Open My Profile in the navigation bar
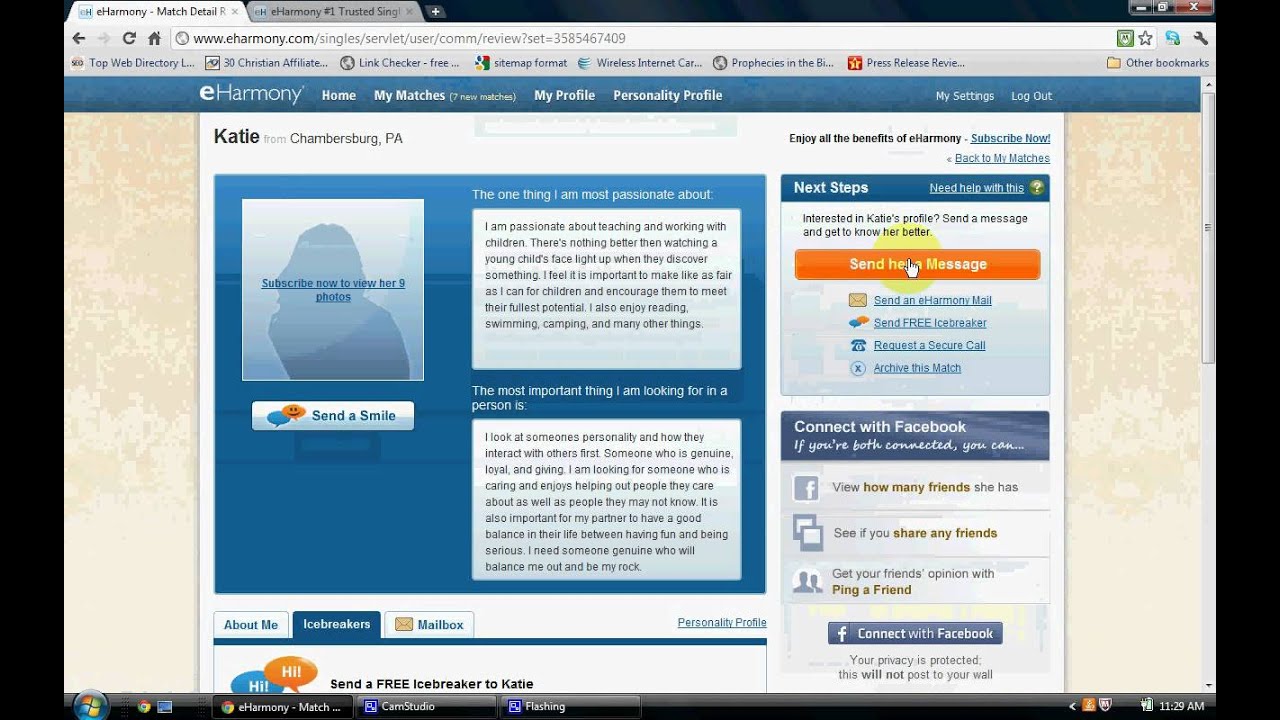 [x=564, y=95]
